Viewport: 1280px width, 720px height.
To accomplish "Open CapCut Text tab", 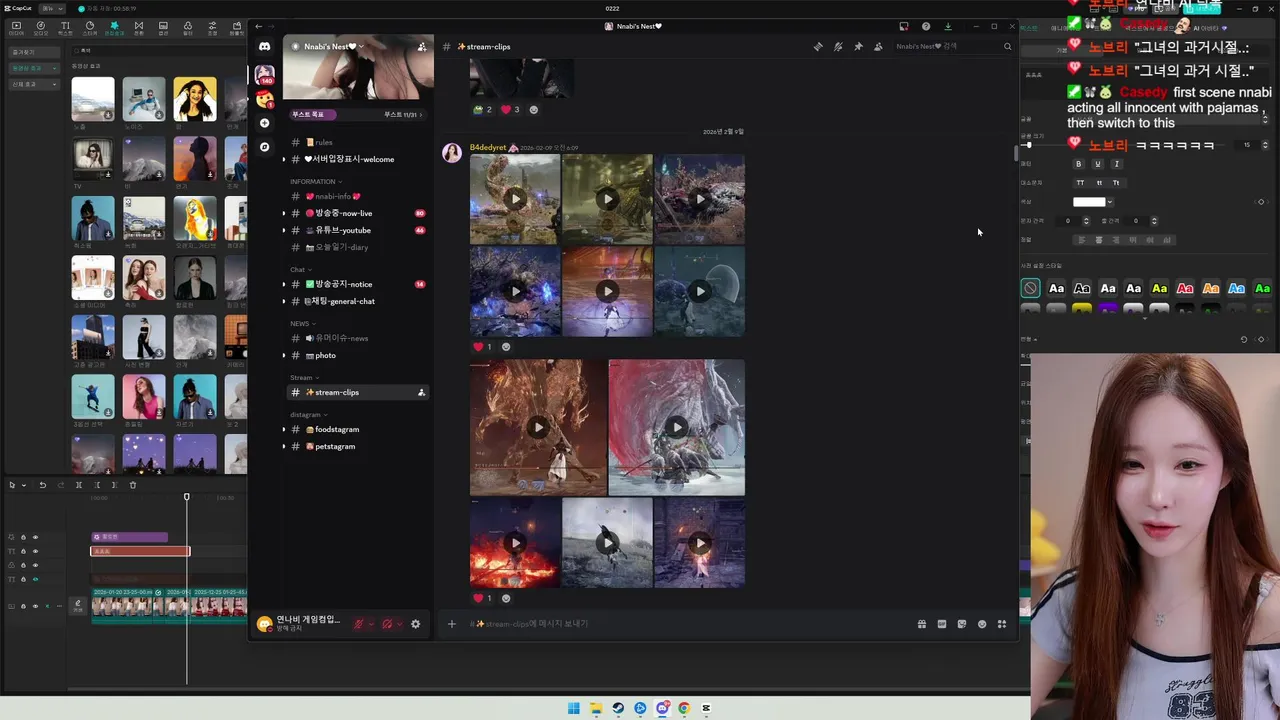I will tap(65, 28).
